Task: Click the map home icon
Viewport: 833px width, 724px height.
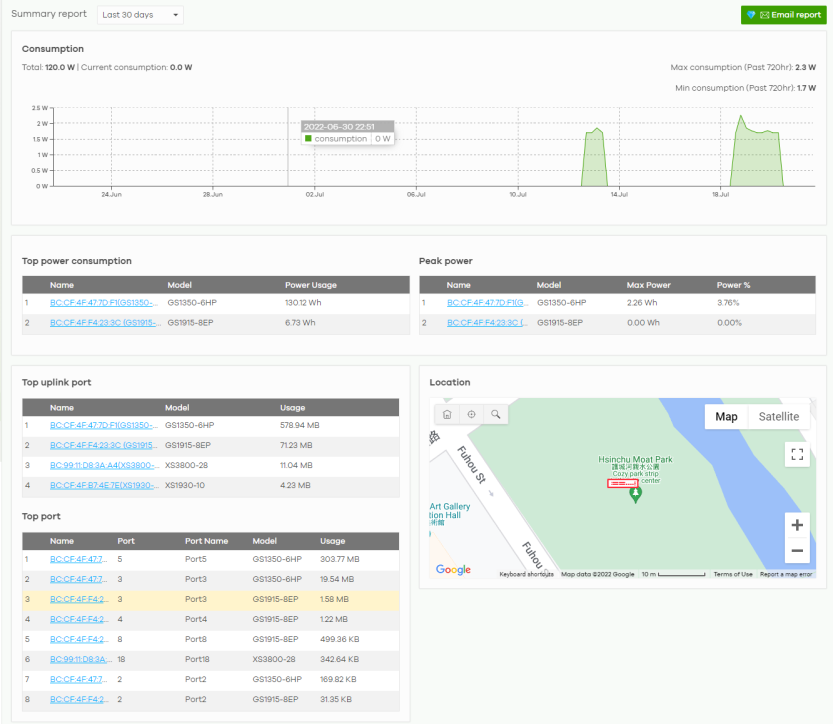Action: (447, 414)
